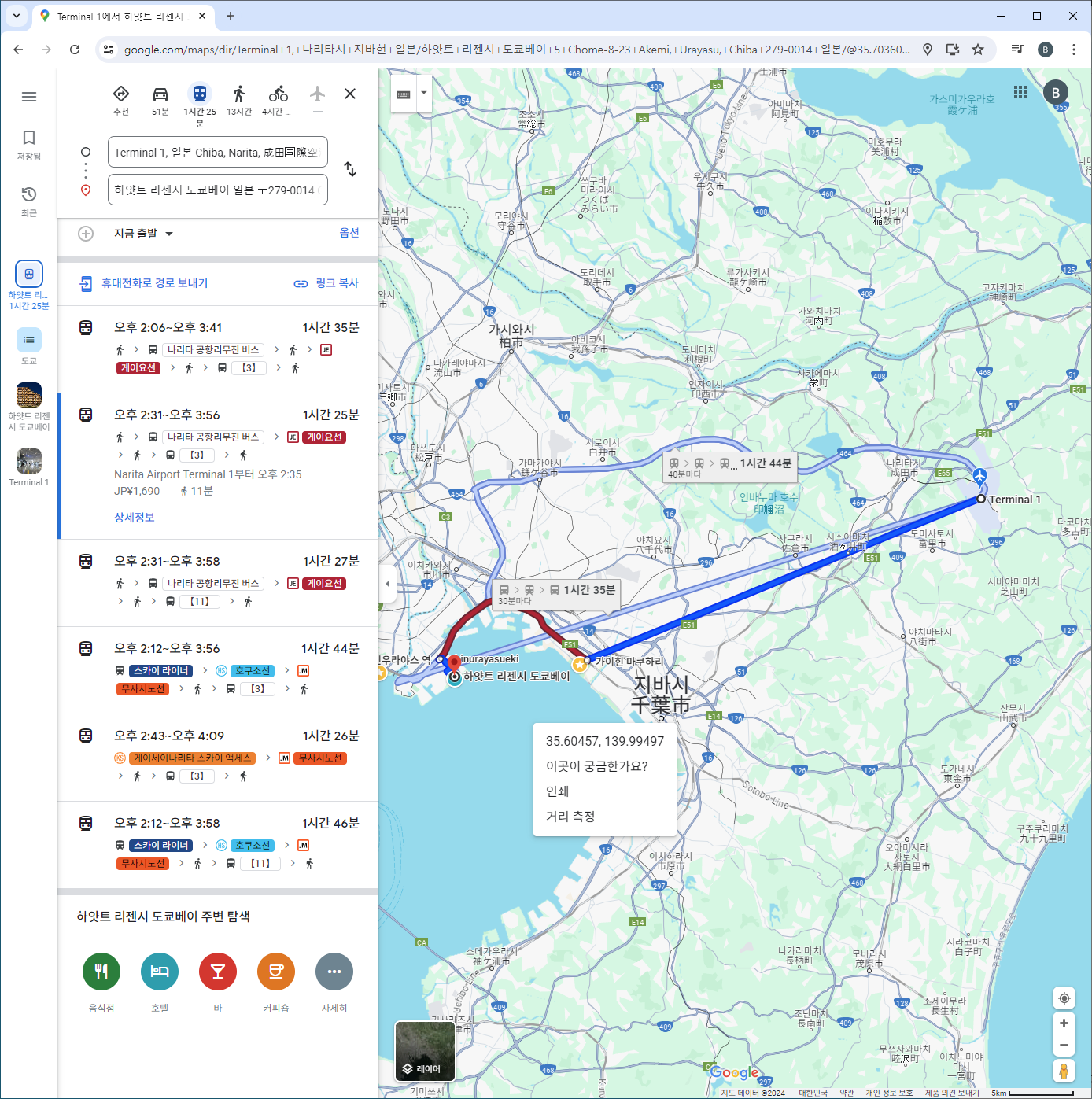The width and height of the screenshot is (1092, 1099).
Task: Search nearby hotels (호텔) icon
Action: (x=160, y=972)
